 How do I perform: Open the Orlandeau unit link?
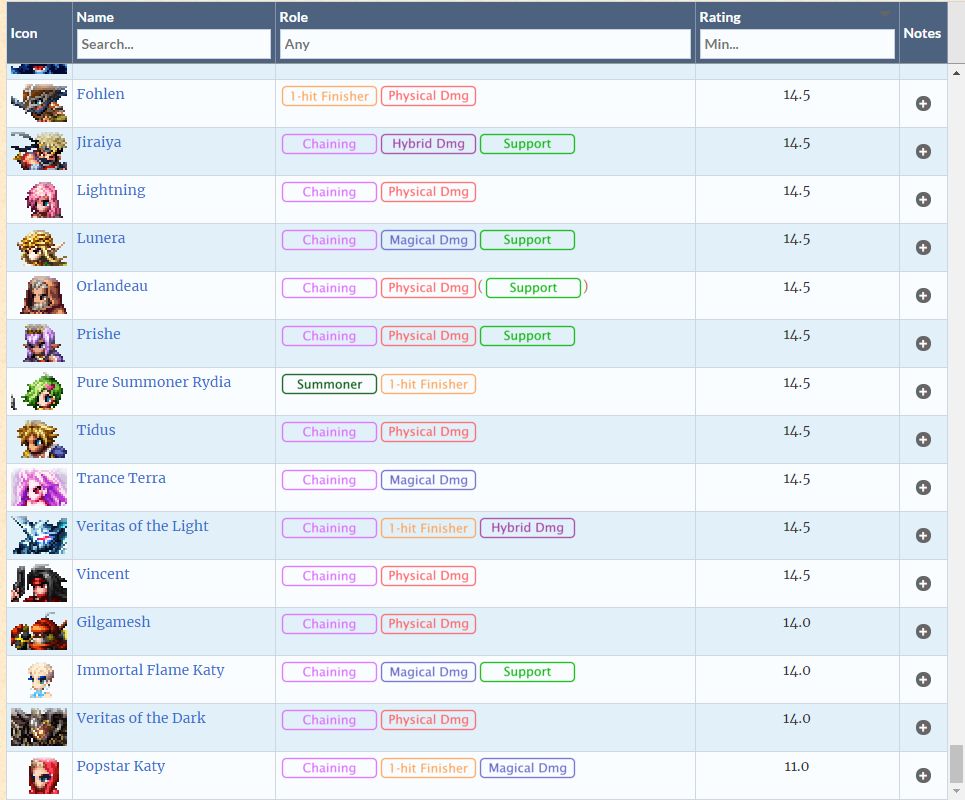tap(112, 286)
